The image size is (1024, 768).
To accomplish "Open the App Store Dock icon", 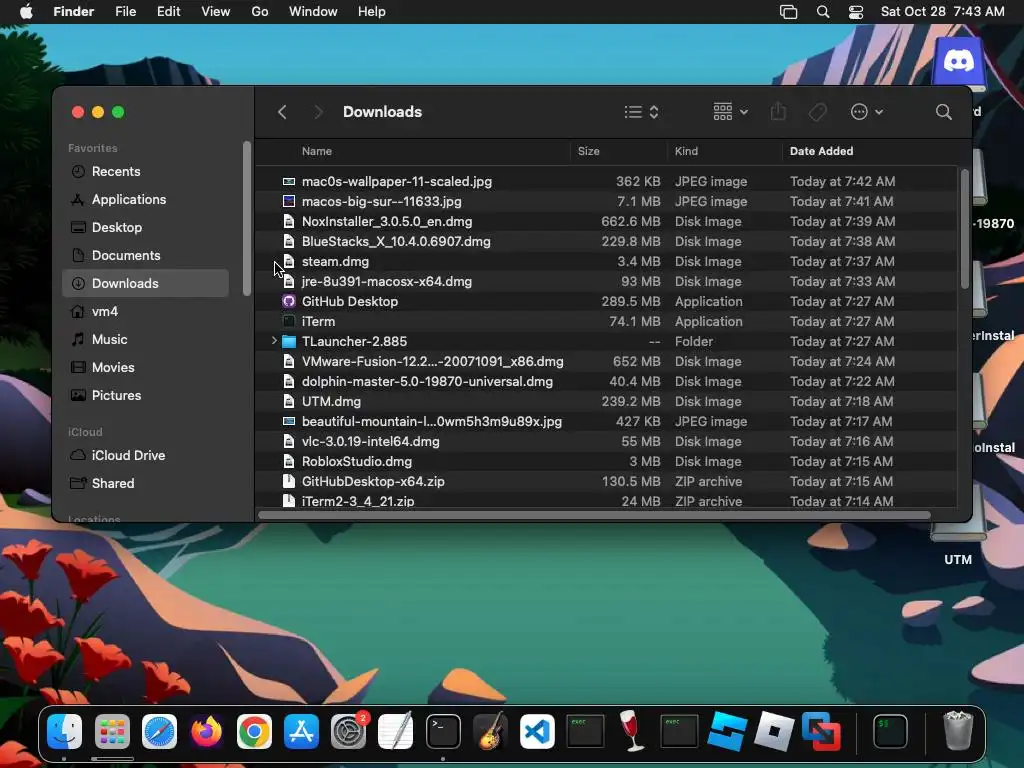I will pos(301,731).
